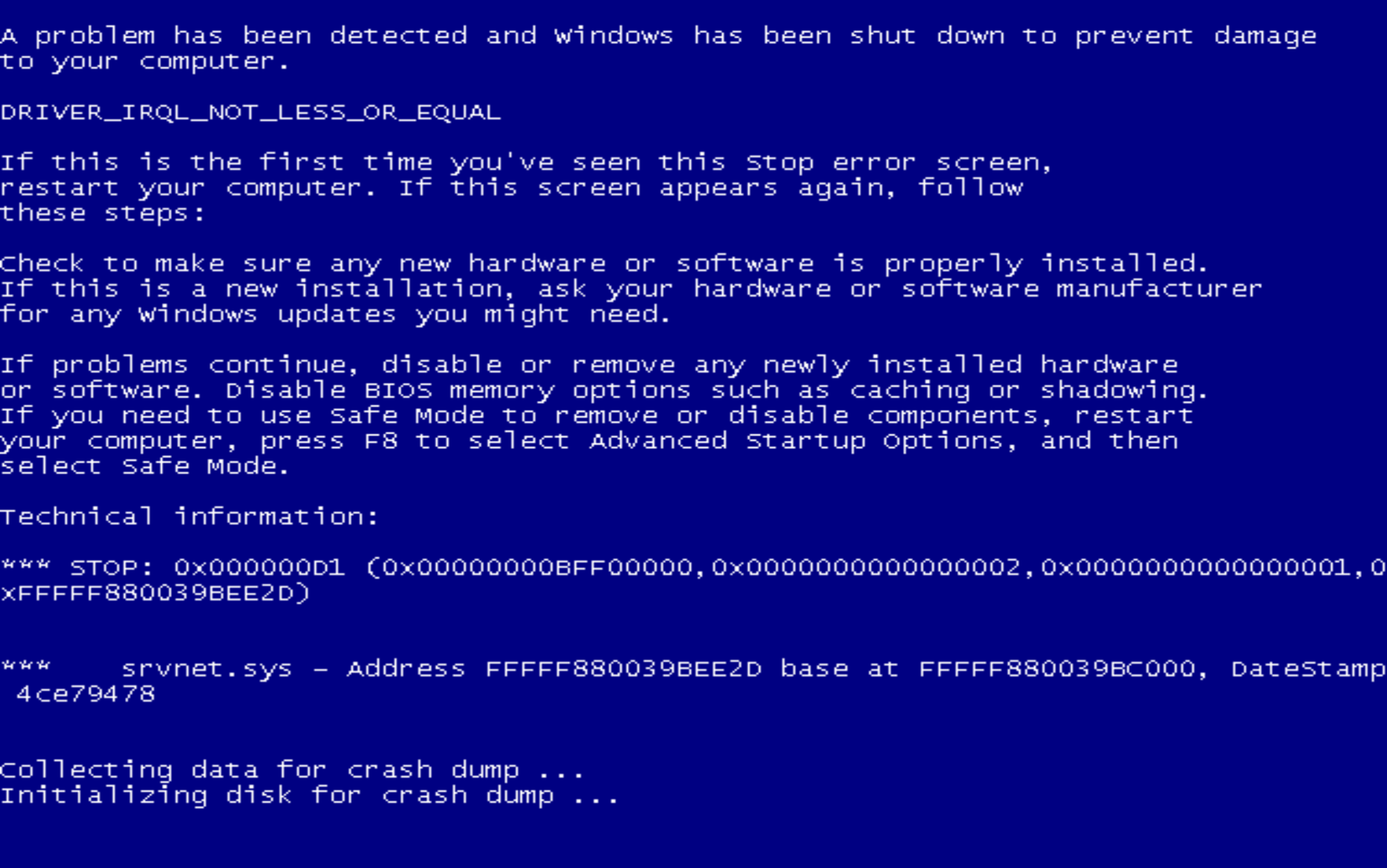Click 'Initializing disk for crash dump' line

coord(310,796)
